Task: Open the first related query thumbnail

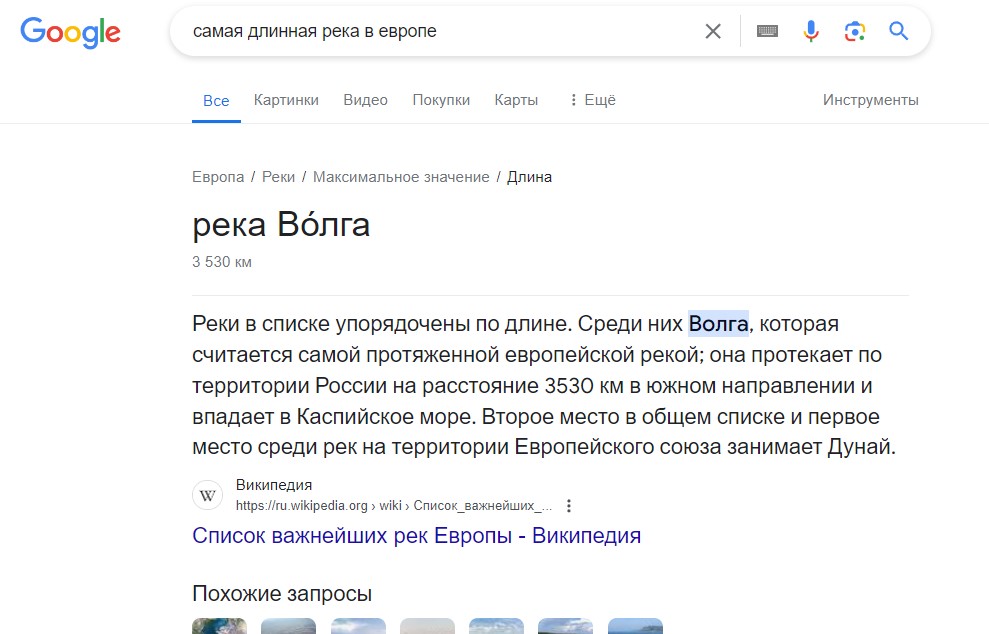Action: pyautogui.click(x=219, y=626)
